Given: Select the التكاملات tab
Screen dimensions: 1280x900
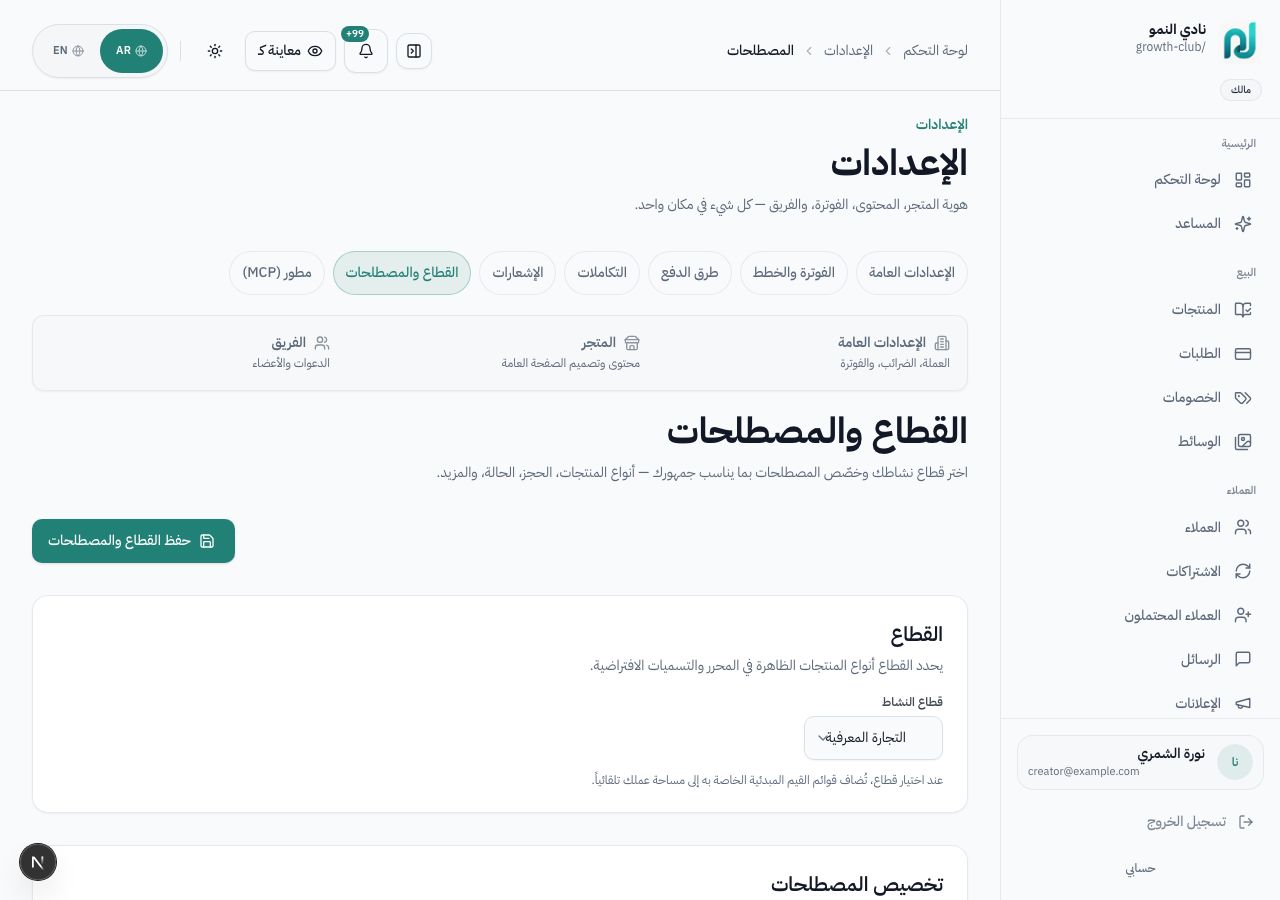Looking at the screenshot, I should coord(602,273).
